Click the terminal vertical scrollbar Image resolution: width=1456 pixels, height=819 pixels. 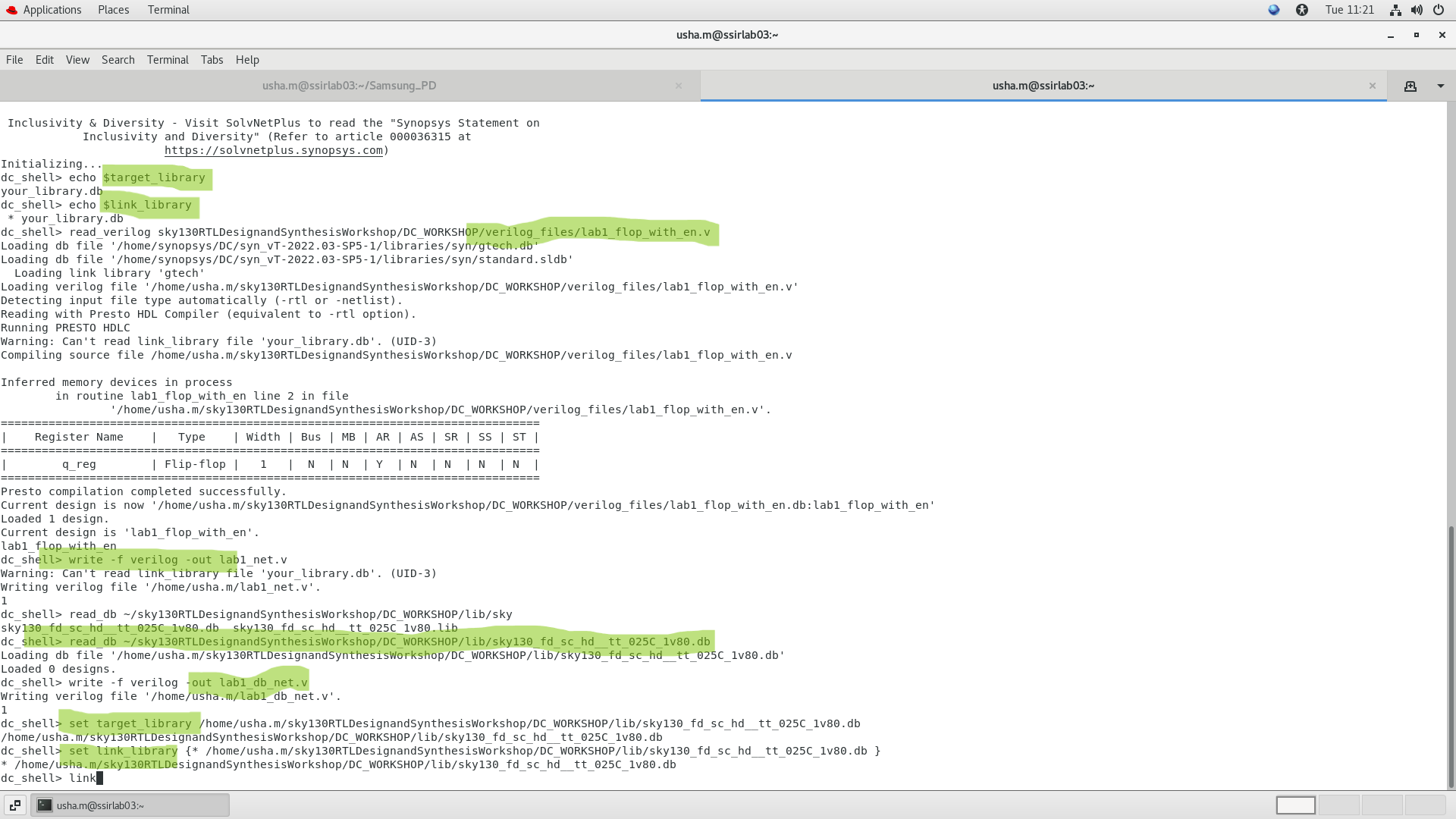click(x=1451, y=652)
